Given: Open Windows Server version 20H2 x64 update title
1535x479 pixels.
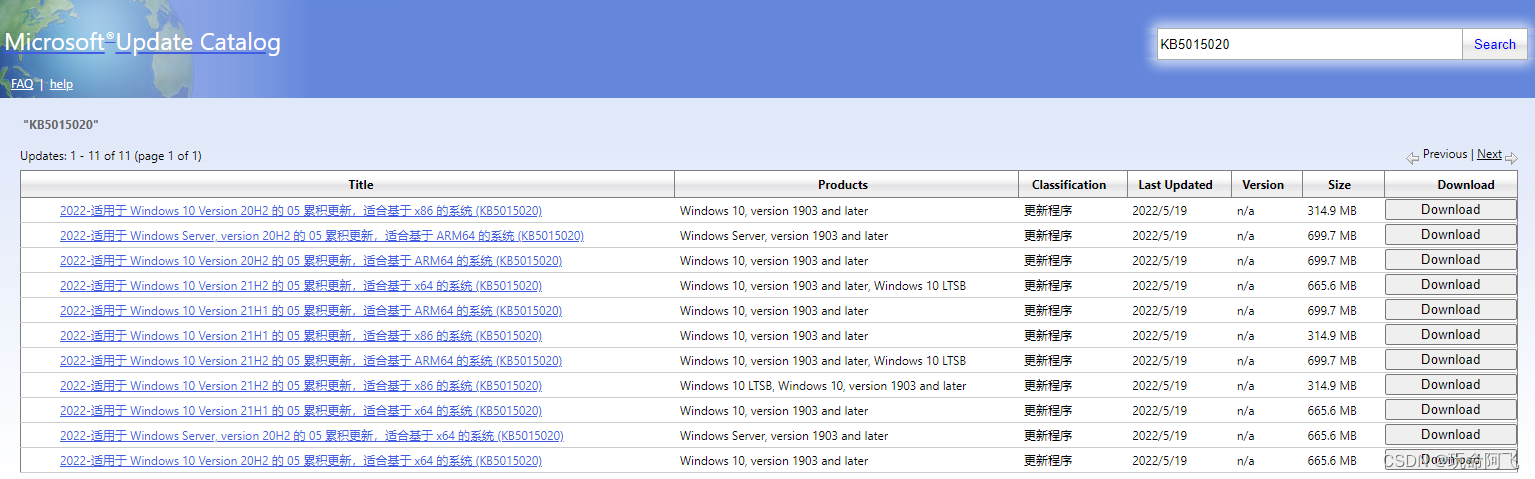Looking at the screenshot, I should [x=312, y=436].
